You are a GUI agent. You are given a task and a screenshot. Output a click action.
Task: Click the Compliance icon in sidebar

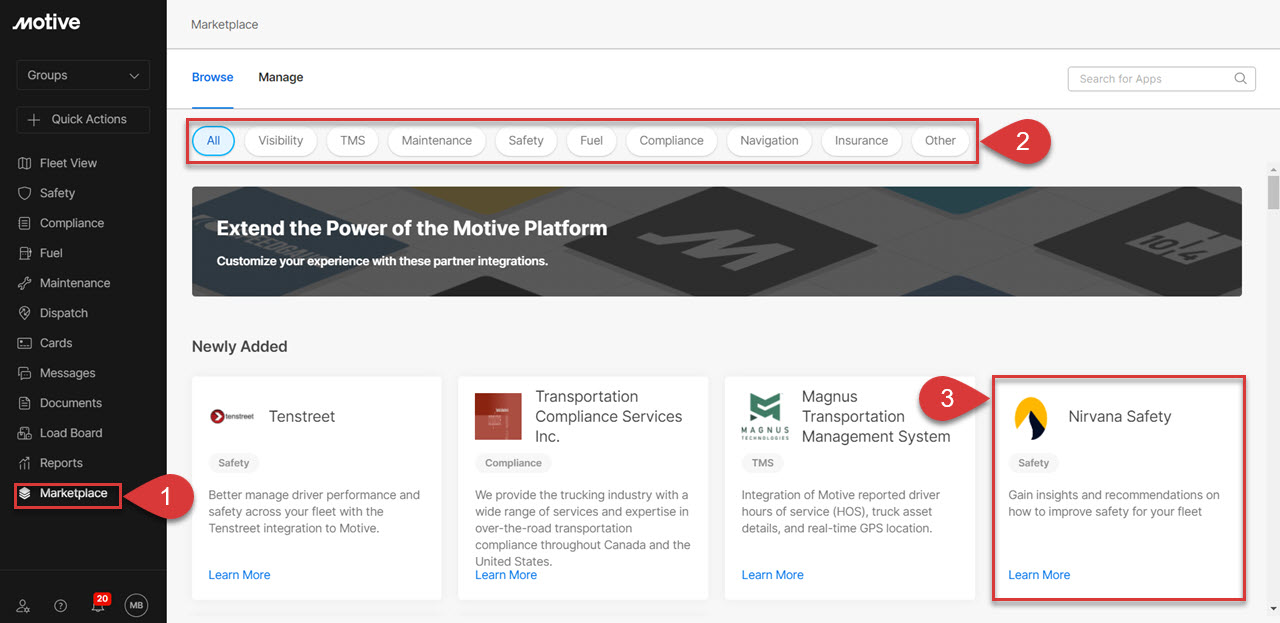(25, 223)
